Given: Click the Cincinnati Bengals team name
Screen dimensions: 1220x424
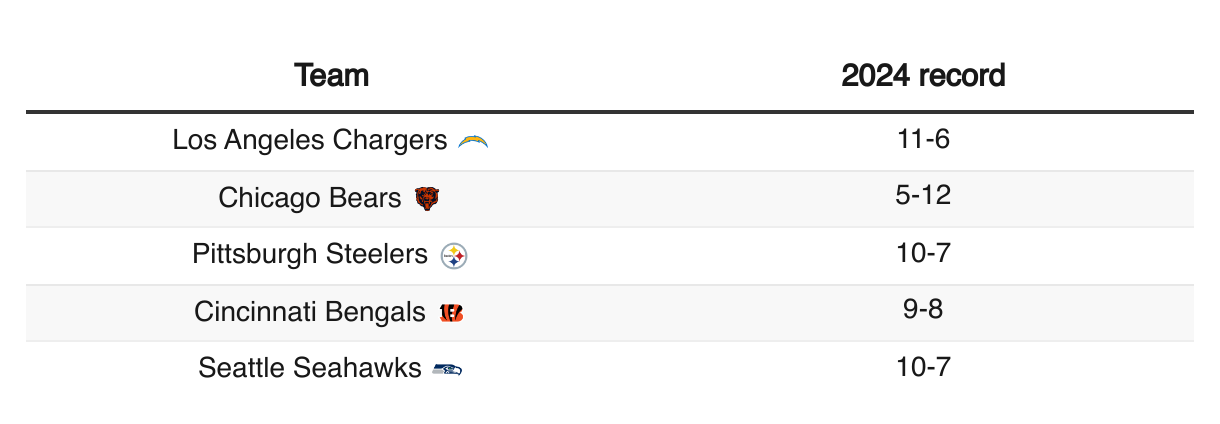Looking at the screenshot, I should coord(310,312).
